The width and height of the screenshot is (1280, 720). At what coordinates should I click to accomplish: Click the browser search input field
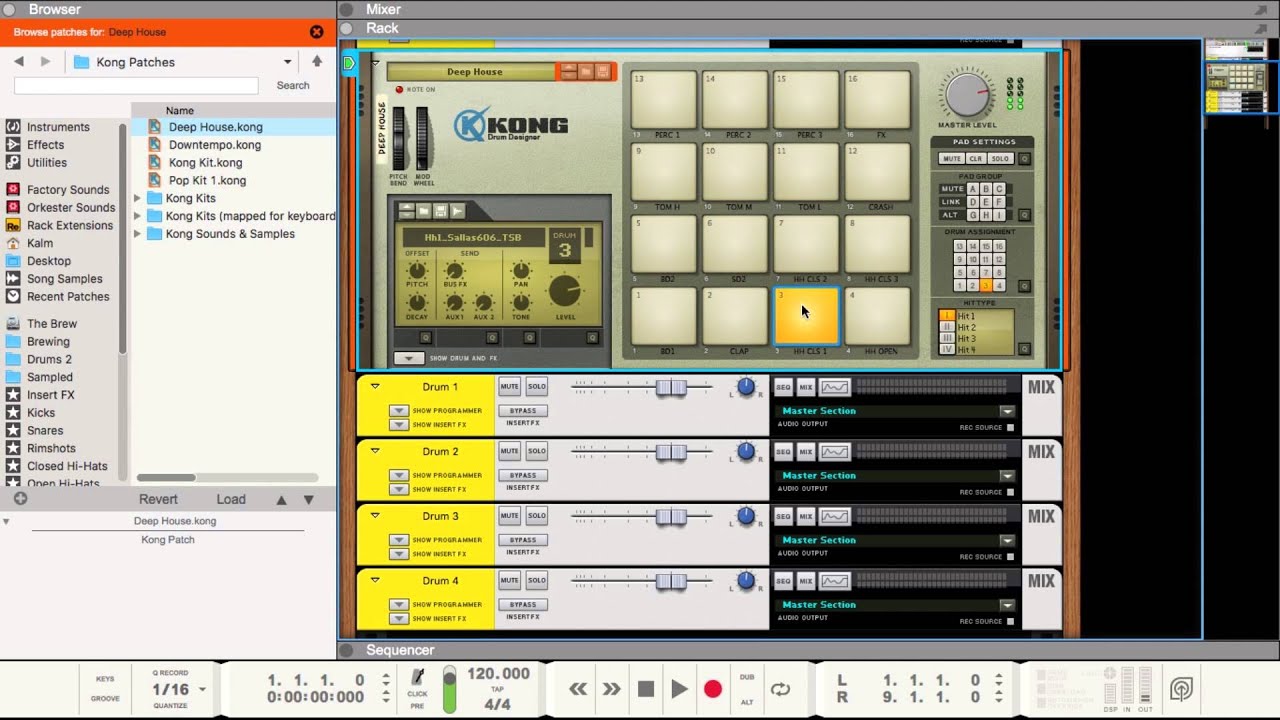click(136, 86)
